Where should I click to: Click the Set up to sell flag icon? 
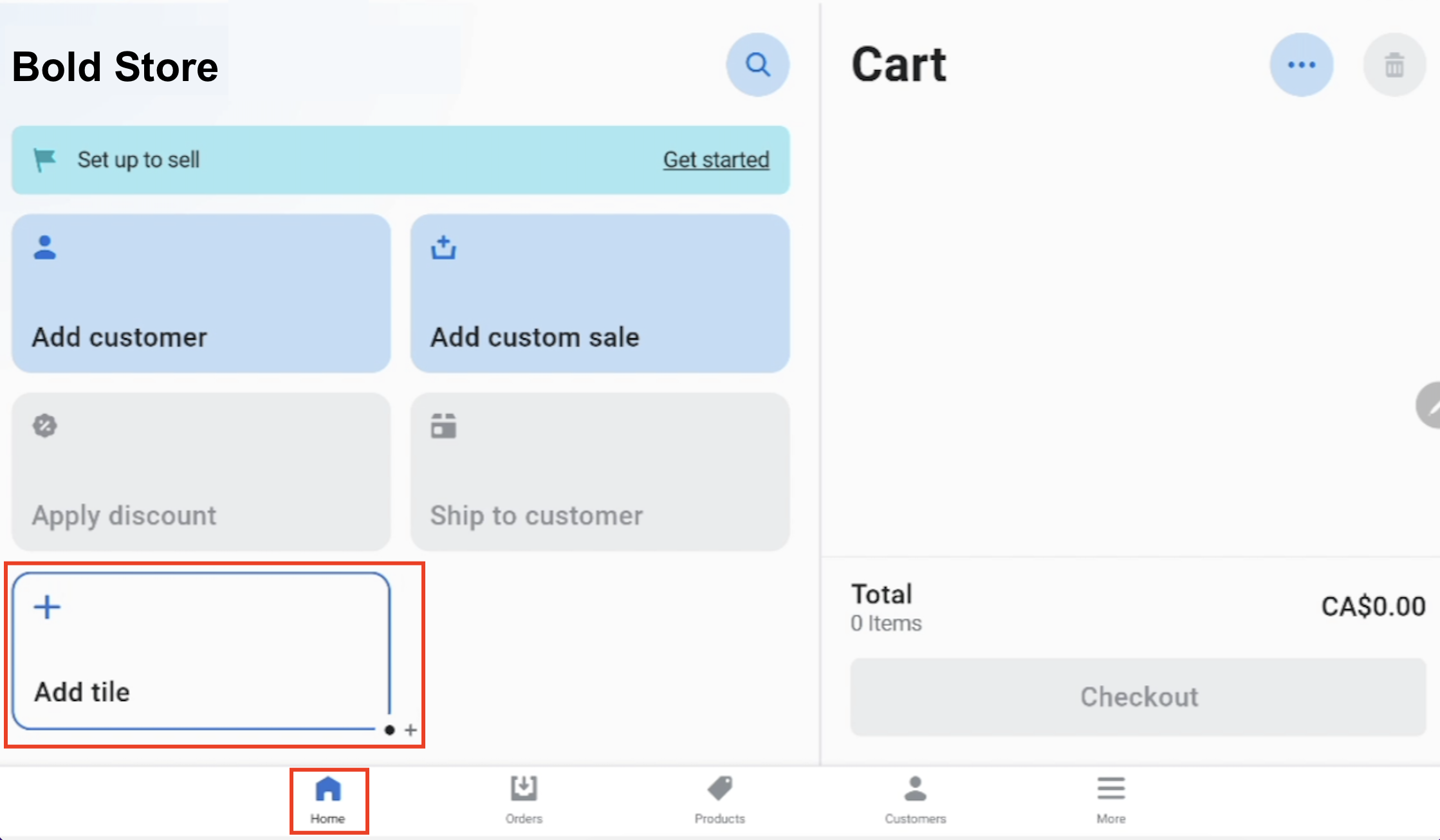pos(44,160)
